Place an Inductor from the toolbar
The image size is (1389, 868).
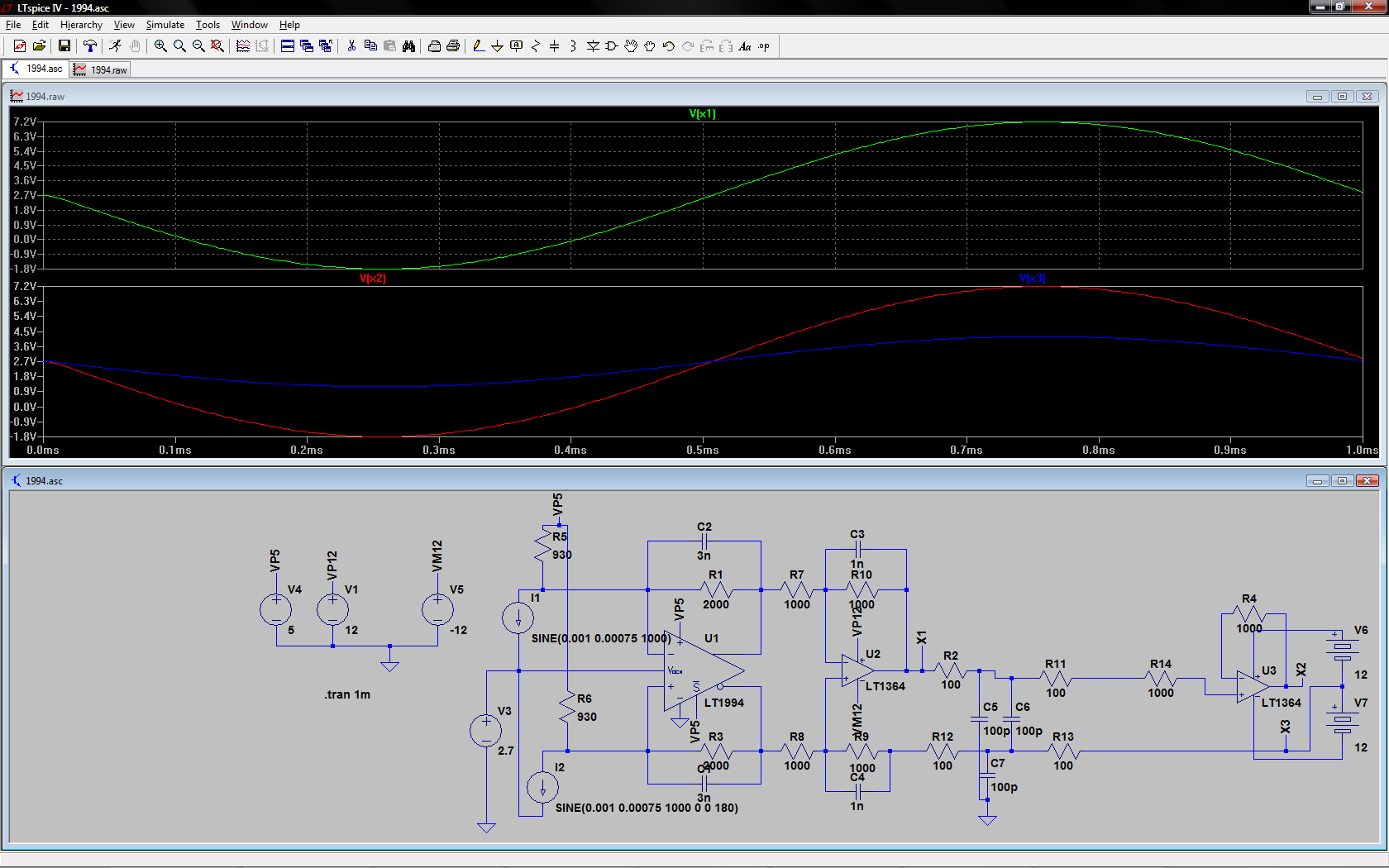573,46
